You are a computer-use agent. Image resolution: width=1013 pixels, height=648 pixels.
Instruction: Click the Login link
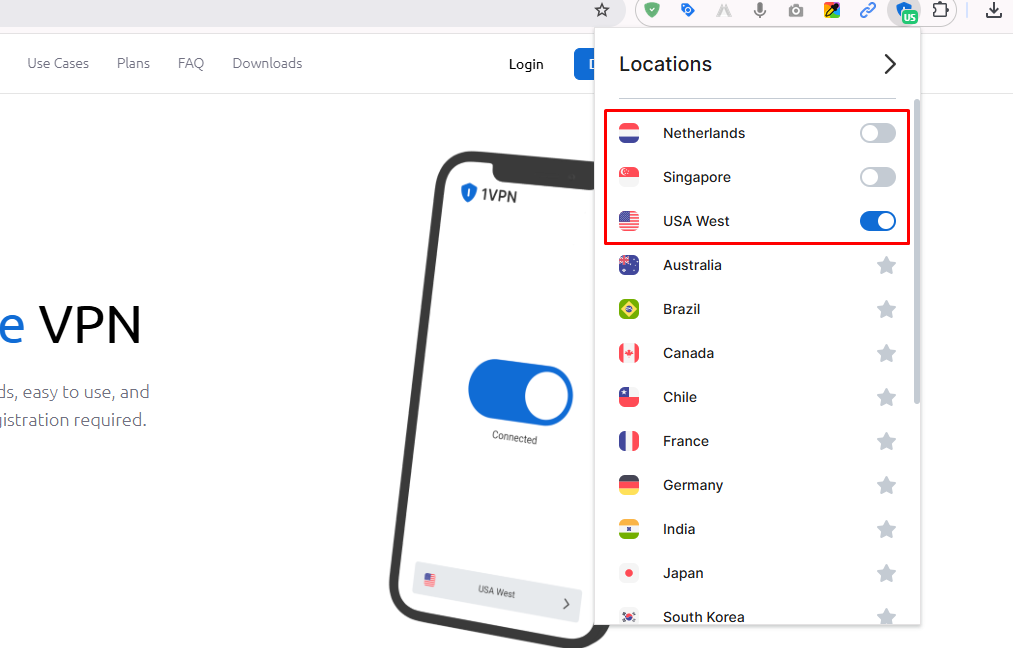pos(526,63)
